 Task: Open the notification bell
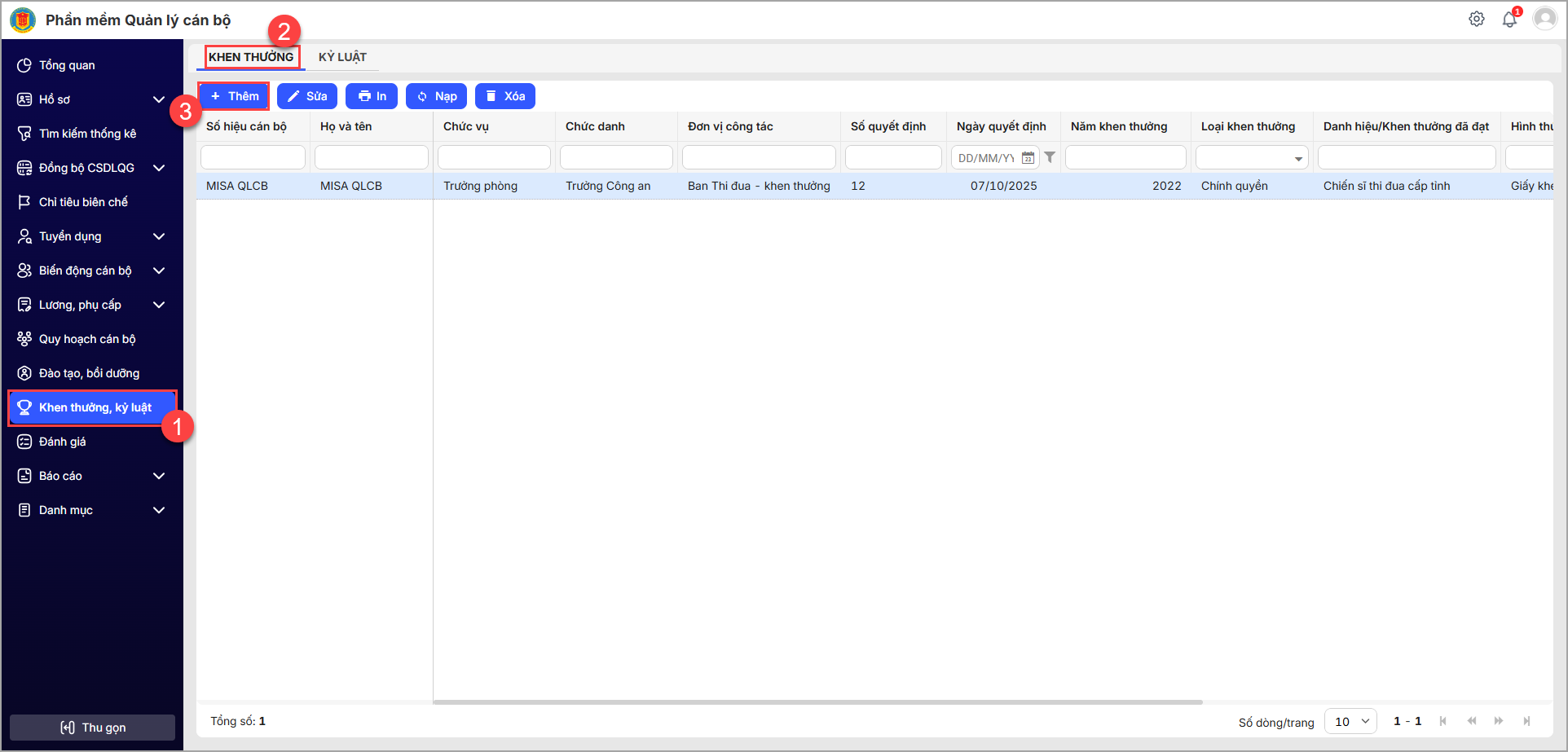click(1509, 19)
